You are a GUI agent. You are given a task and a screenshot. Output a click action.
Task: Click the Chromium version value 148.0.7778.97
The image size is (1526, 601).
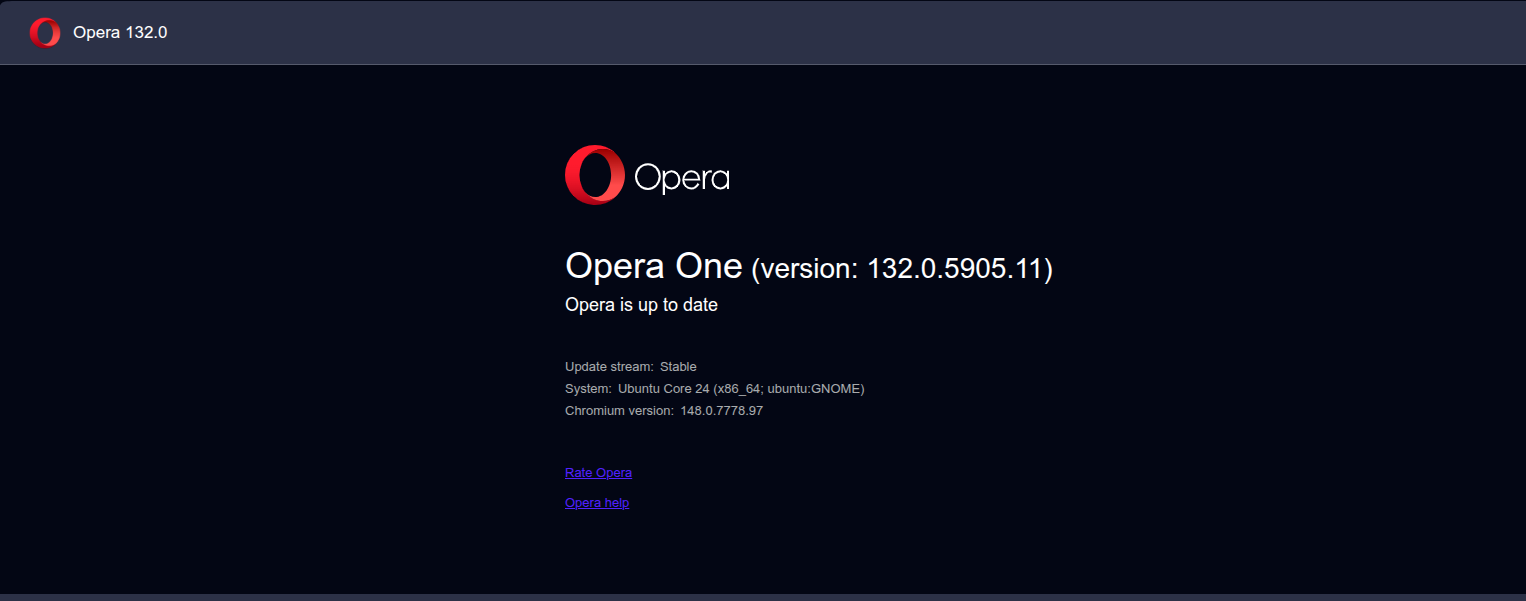(722, 411)
